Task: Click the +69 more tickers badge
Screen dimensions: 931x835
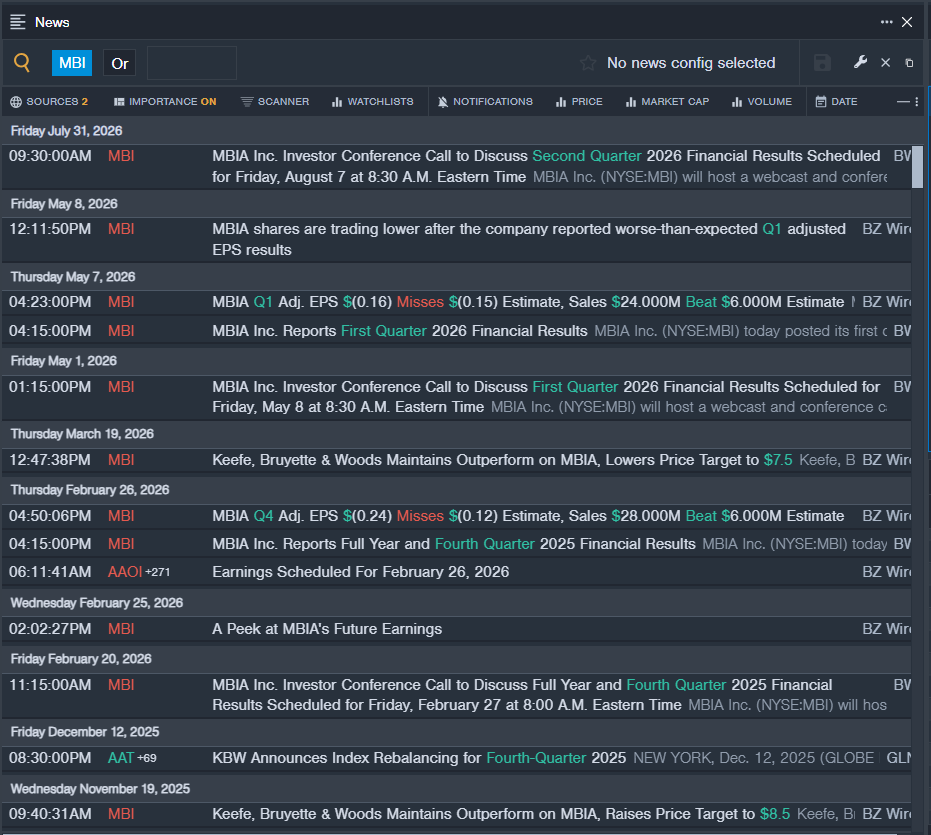Action: (x=147, y=758)
